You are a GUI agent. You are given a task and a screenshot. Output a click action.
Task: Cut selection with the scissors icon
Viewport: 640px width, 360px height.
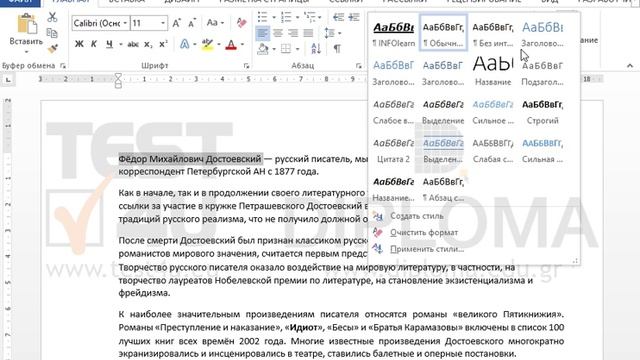(x=52, y=18)
